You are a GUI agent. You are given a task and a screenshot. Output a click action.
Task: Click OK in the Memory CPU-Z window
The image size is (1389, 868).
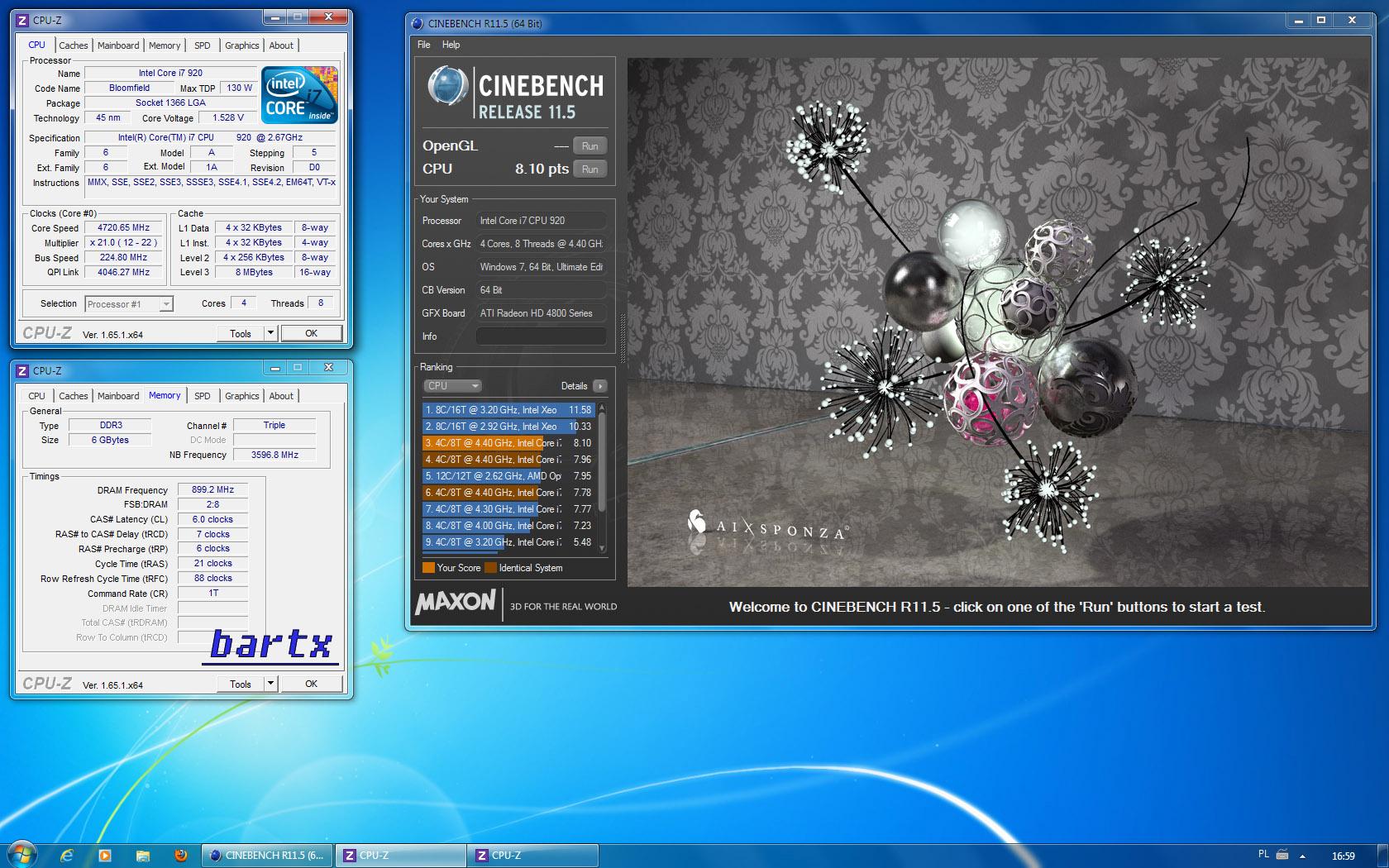pyautogui.click(x=312, y=684)
